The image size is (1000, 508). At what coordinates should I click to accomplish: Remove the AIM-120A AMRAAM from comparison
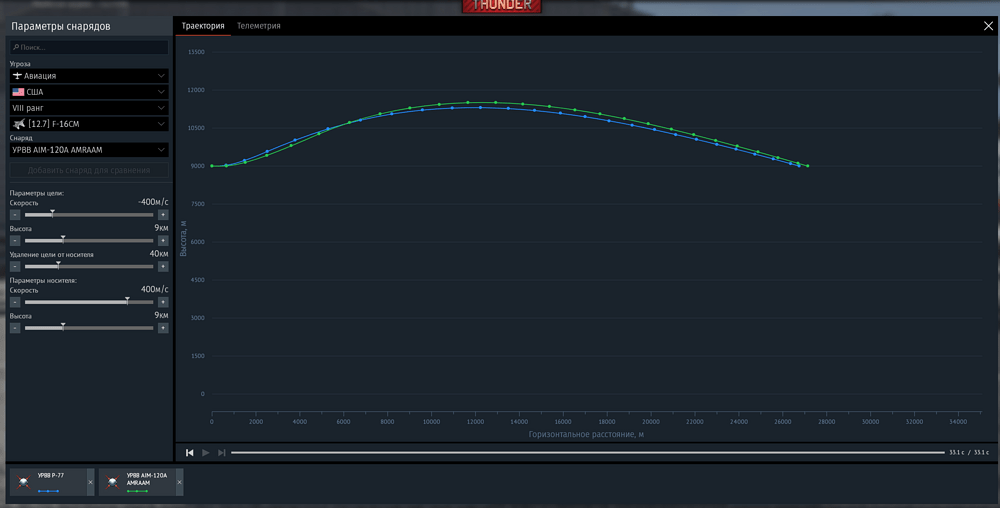179,483
